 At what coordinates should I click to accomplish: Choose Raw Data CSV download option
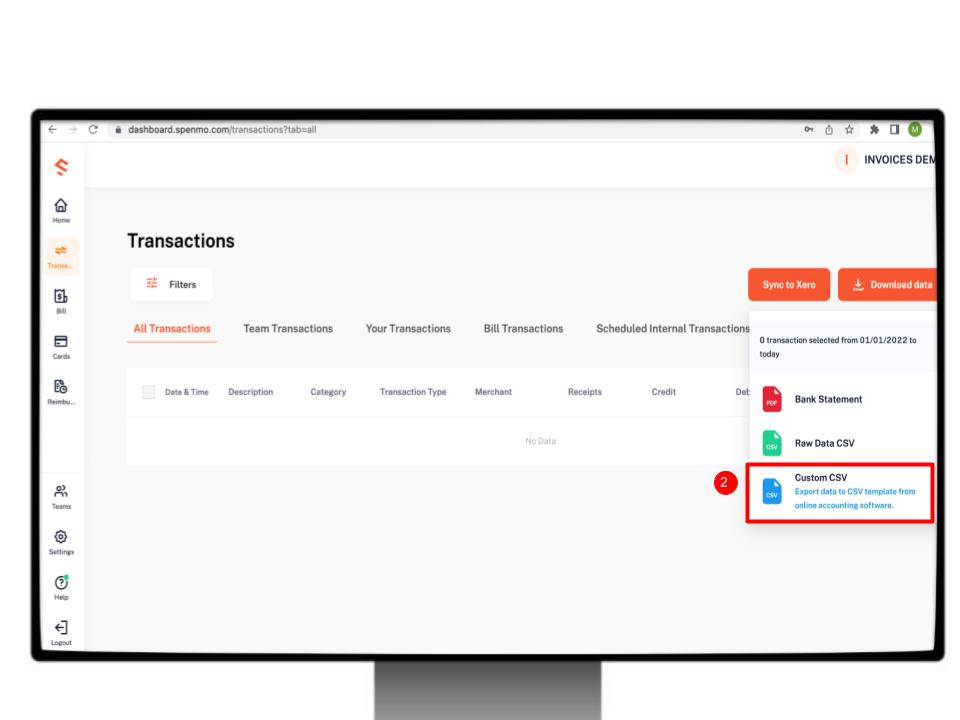(842, 443)
